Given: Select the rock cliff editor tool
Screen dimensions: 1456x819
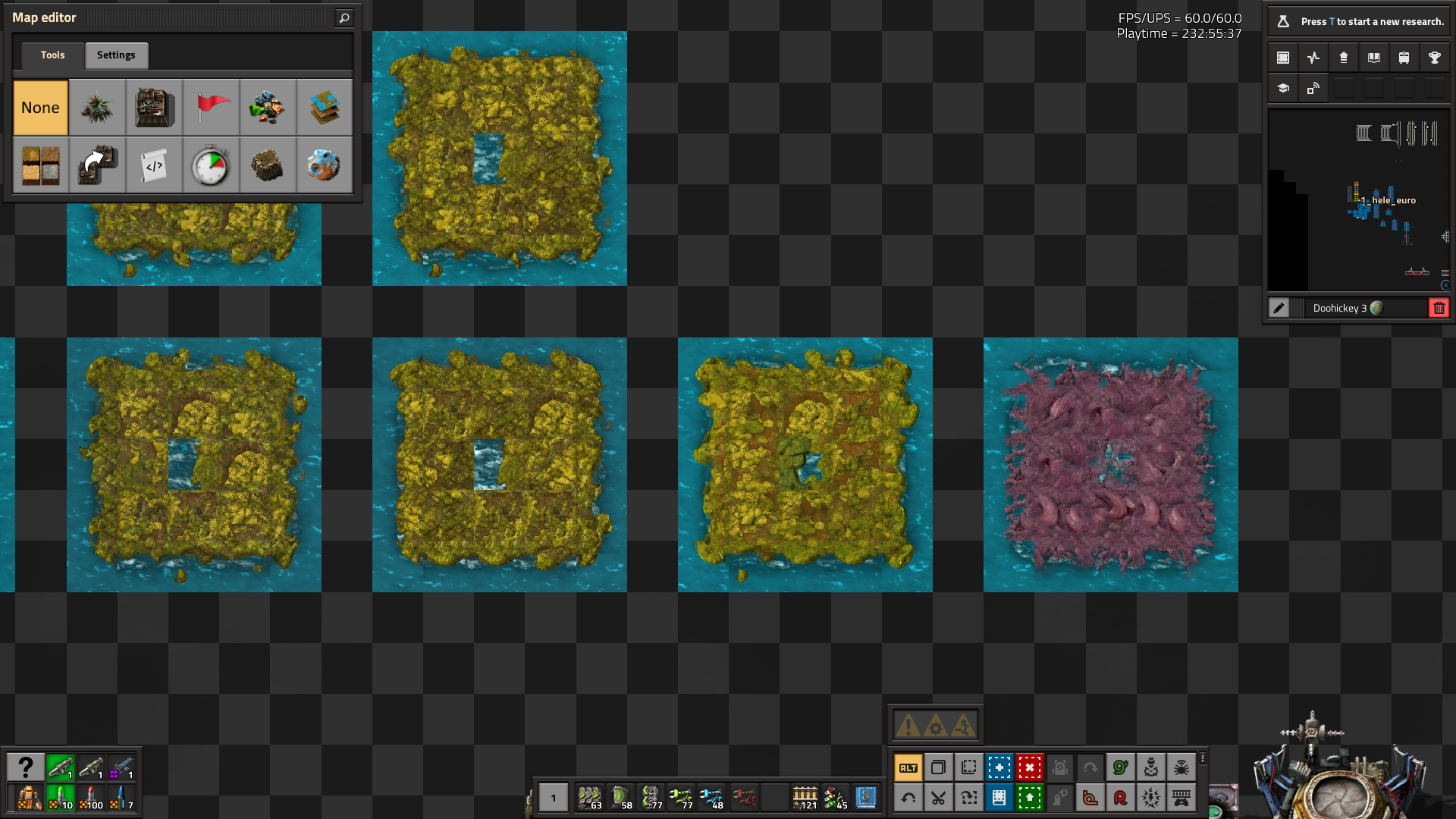Looking at the screenshot, I should click(268, 165).
